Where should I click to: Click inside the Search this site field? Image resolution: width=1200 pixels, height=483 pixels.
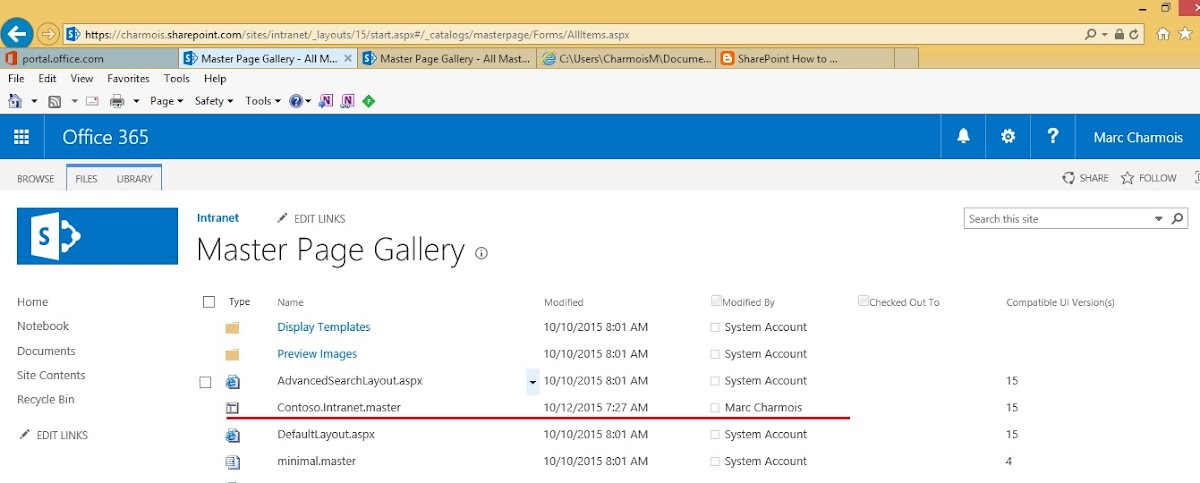[1058, 219]
